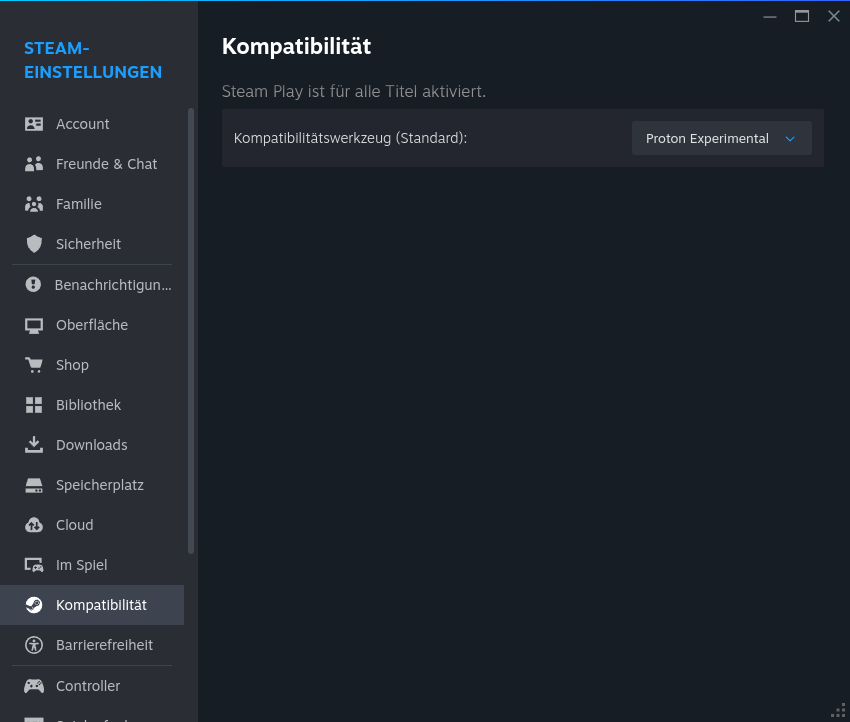850x722 pixels.
Task: Click the Kompatibilität page title
Action: [x=297, y=46]
